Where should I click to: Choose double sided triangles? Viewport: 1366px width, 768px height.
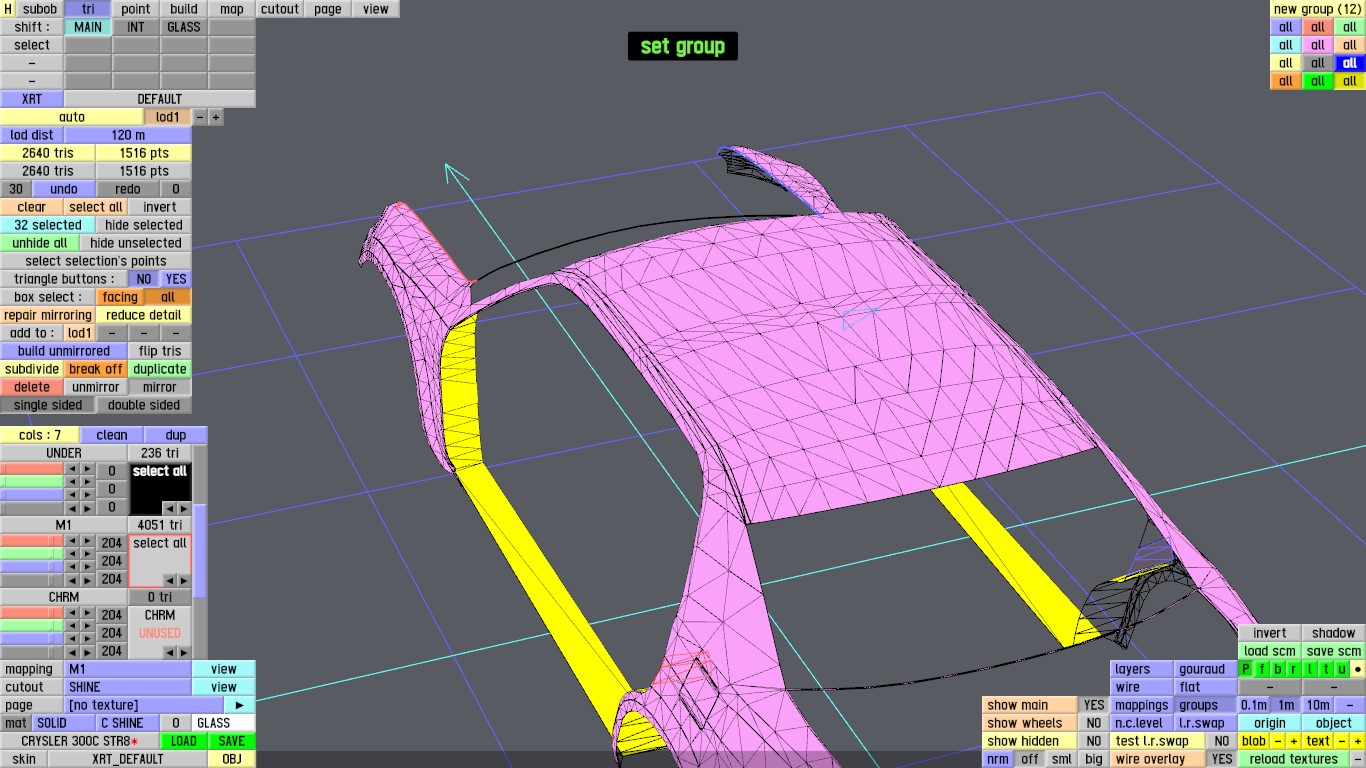pos(144,405)
